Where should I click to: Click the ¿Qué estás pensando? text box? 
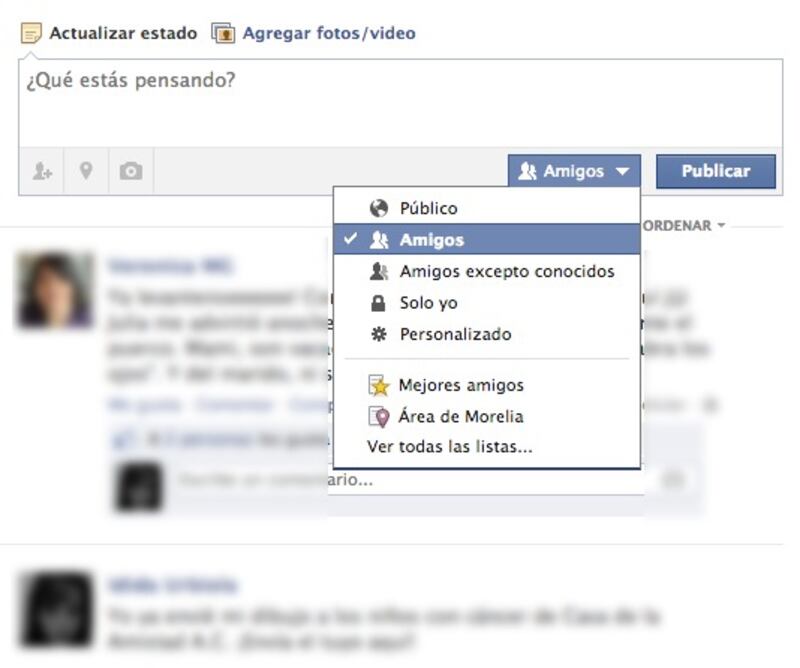point(401,103)
